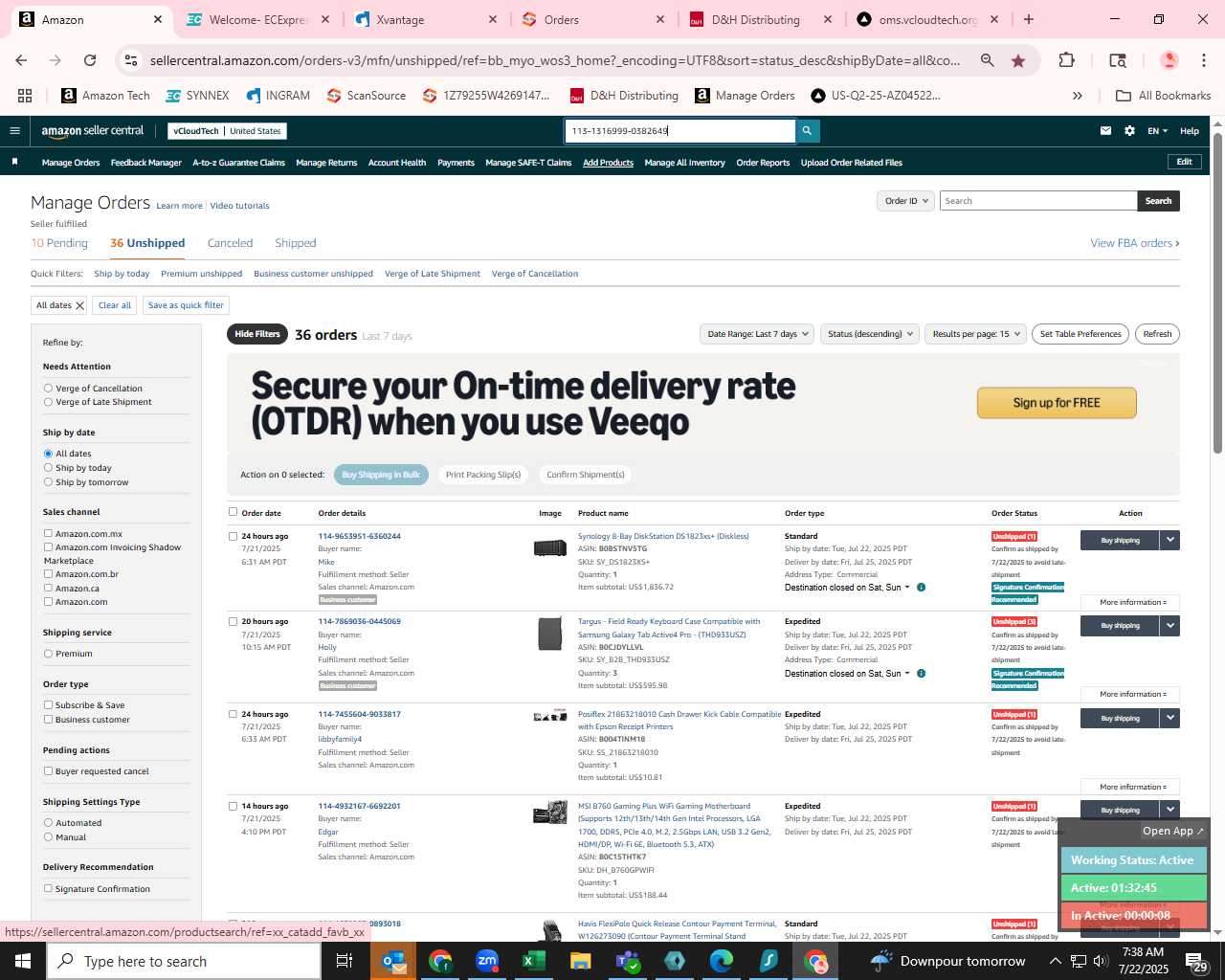Screen dimensions: 1225x980
Task: Select Verge of Late Shipment radio button
Action: tap(48, 402)
